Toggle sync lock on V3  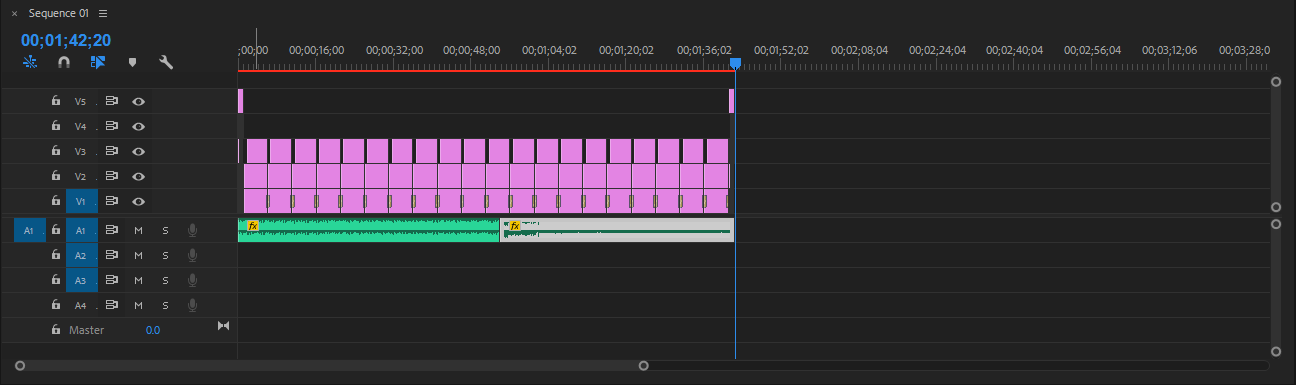112,151
